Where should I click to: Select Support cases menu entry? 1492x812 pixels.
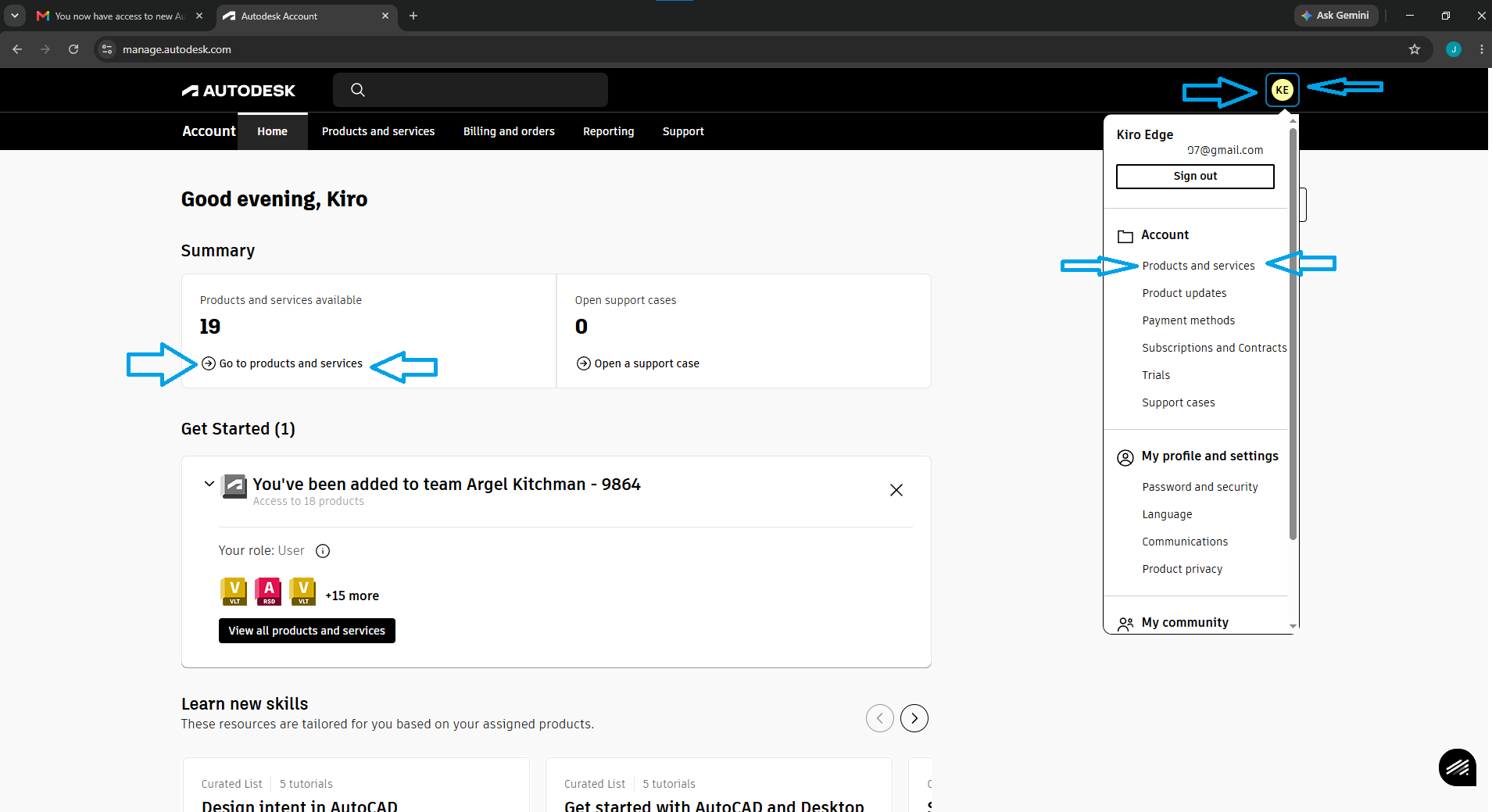1178,402
